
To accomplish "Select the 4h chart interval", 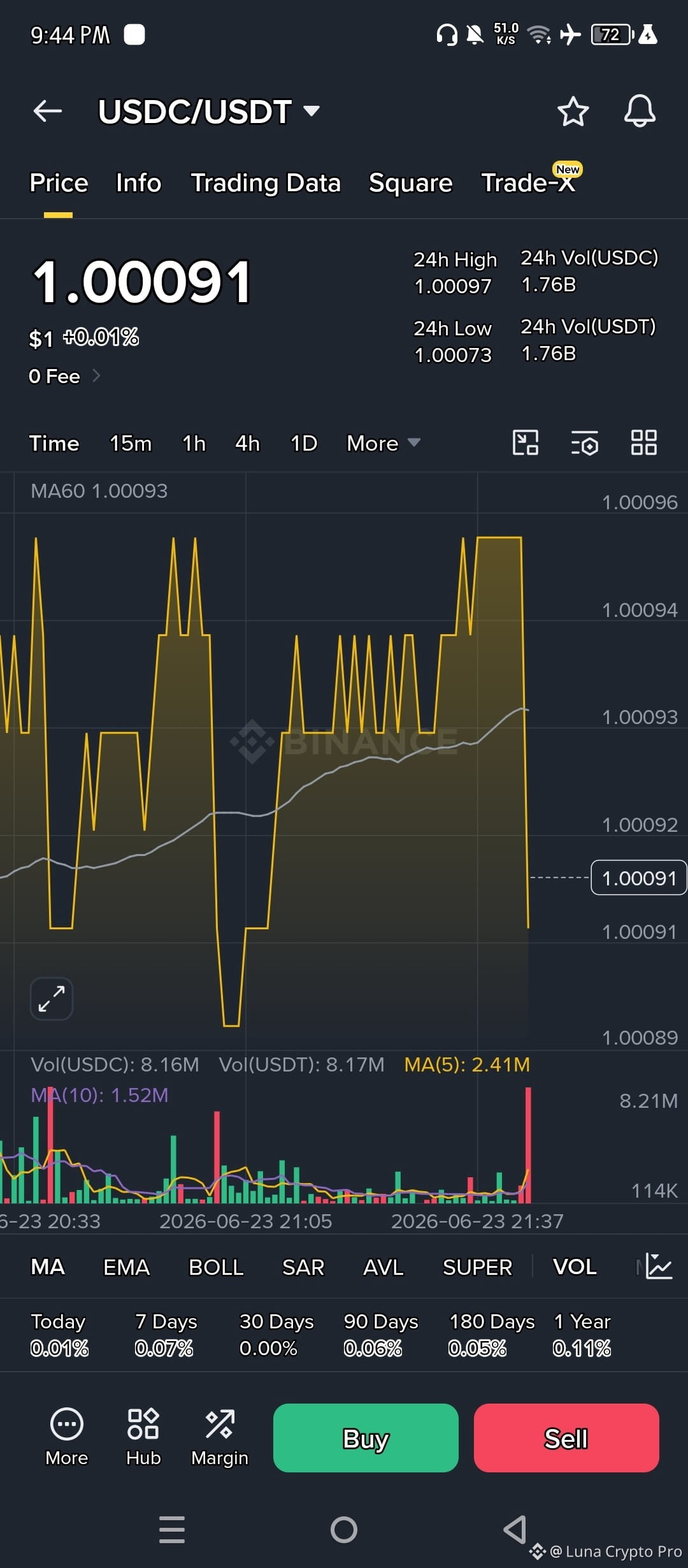I will pos(247,443).
